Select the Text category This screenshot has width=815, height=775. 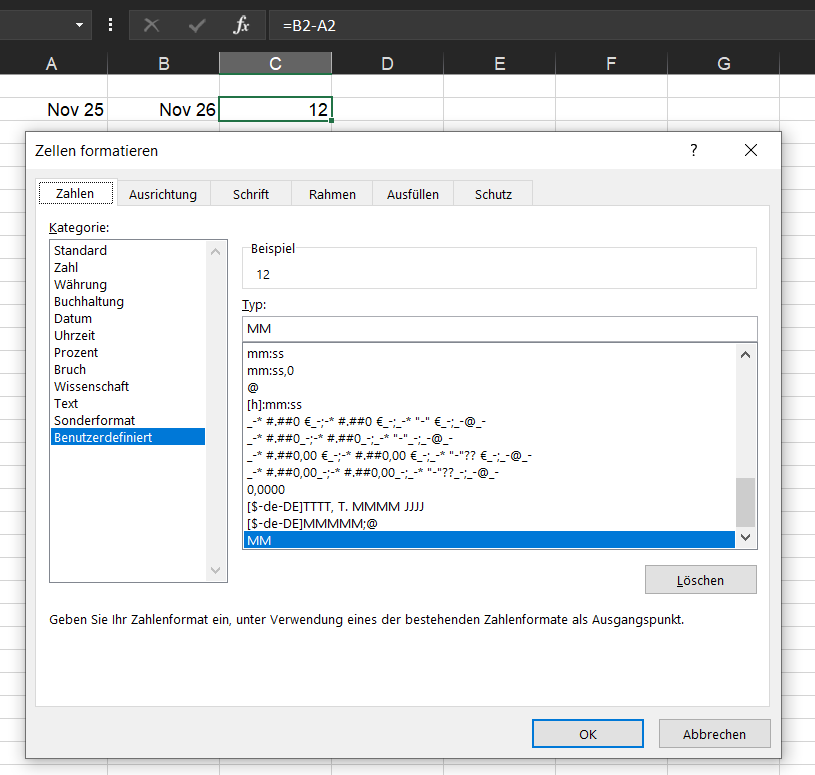(x=128, y=403)
